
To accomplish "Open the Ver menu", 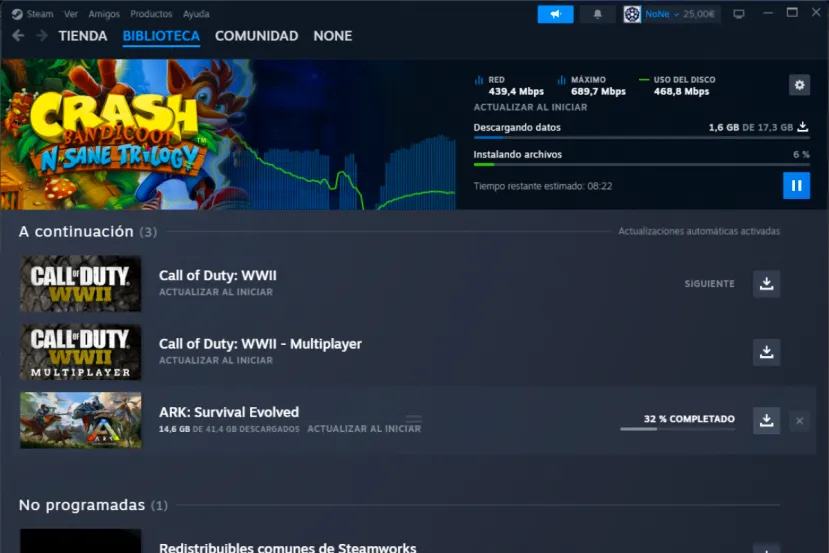I will 70,14.
